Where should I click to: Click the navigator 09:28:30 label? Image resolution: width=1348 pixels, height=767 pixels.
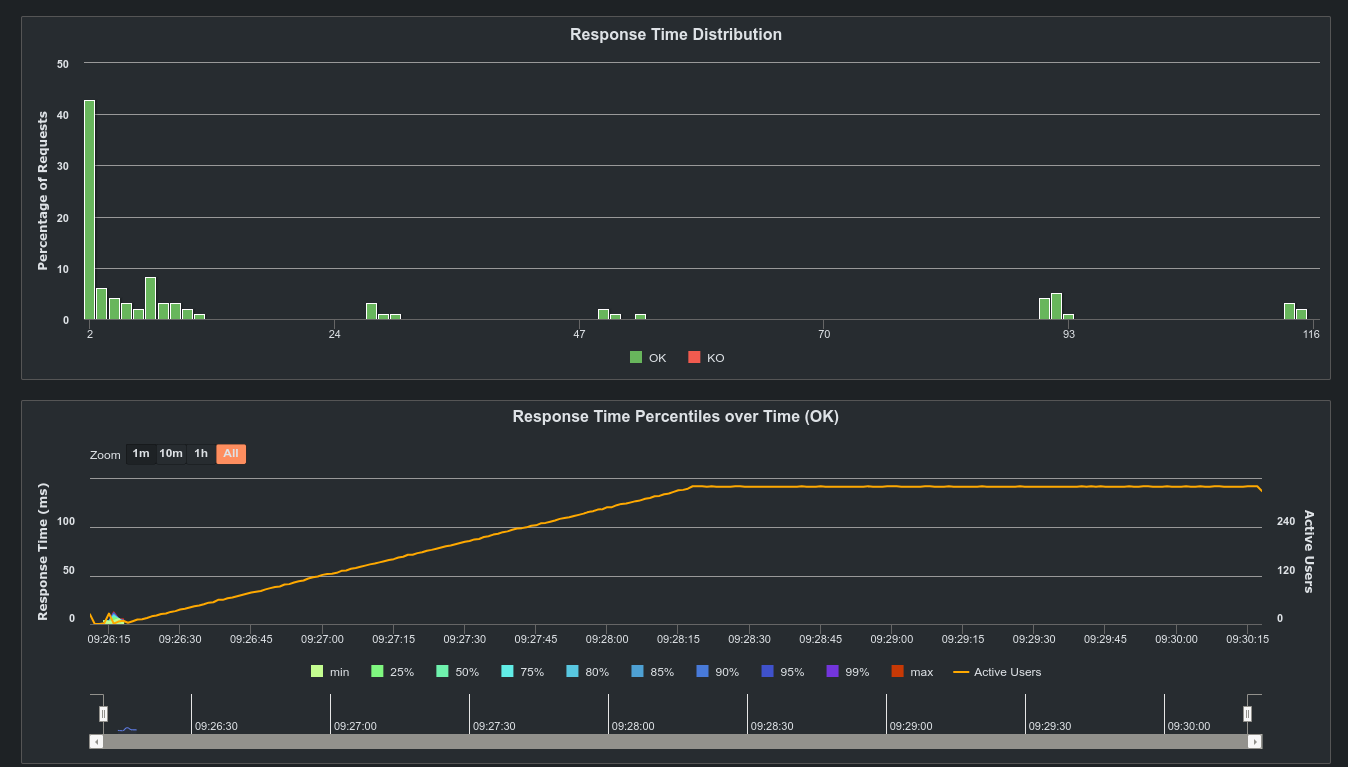tap(772, 726)
